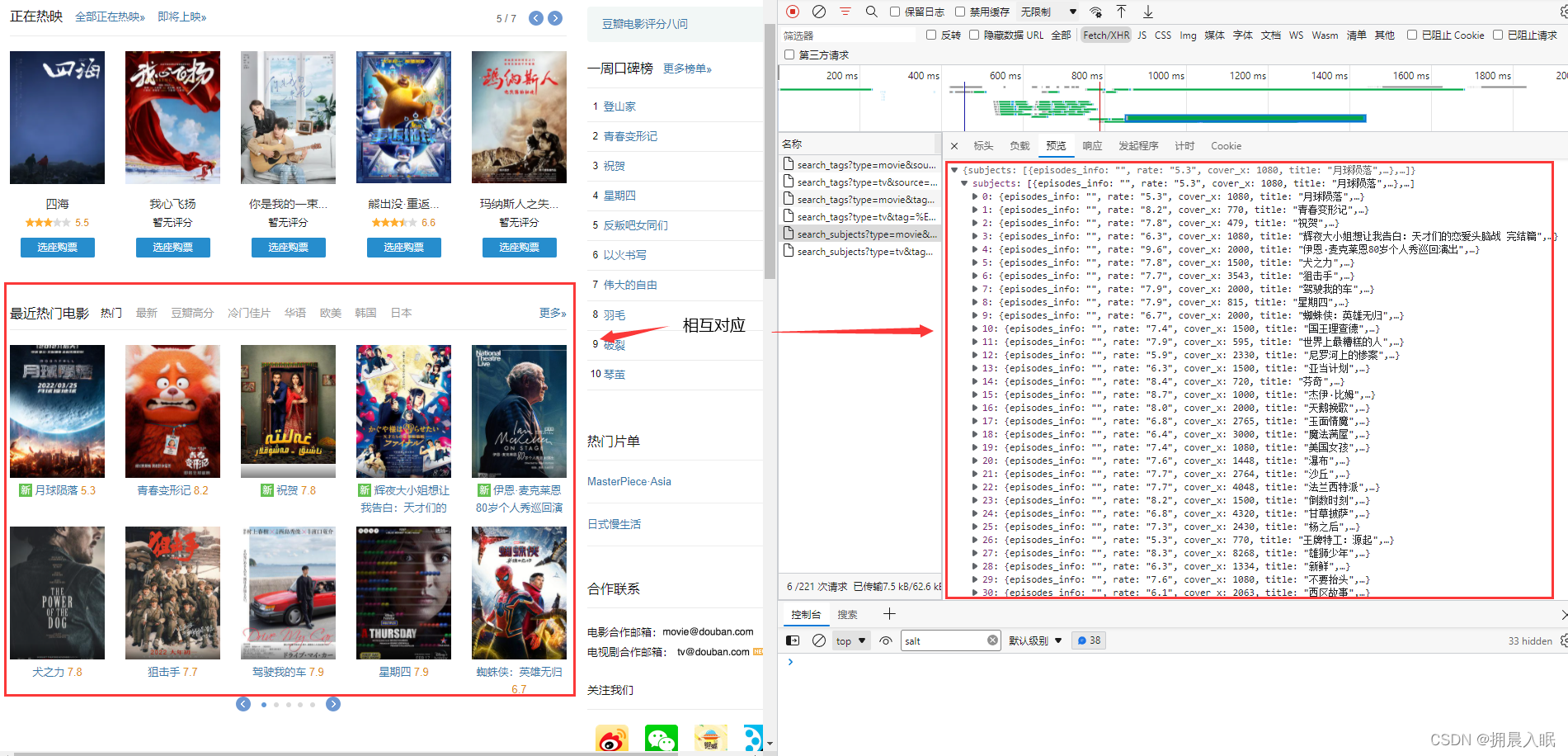Clear the console output
Screen dimensions: 1568x756
coord(819,640)
